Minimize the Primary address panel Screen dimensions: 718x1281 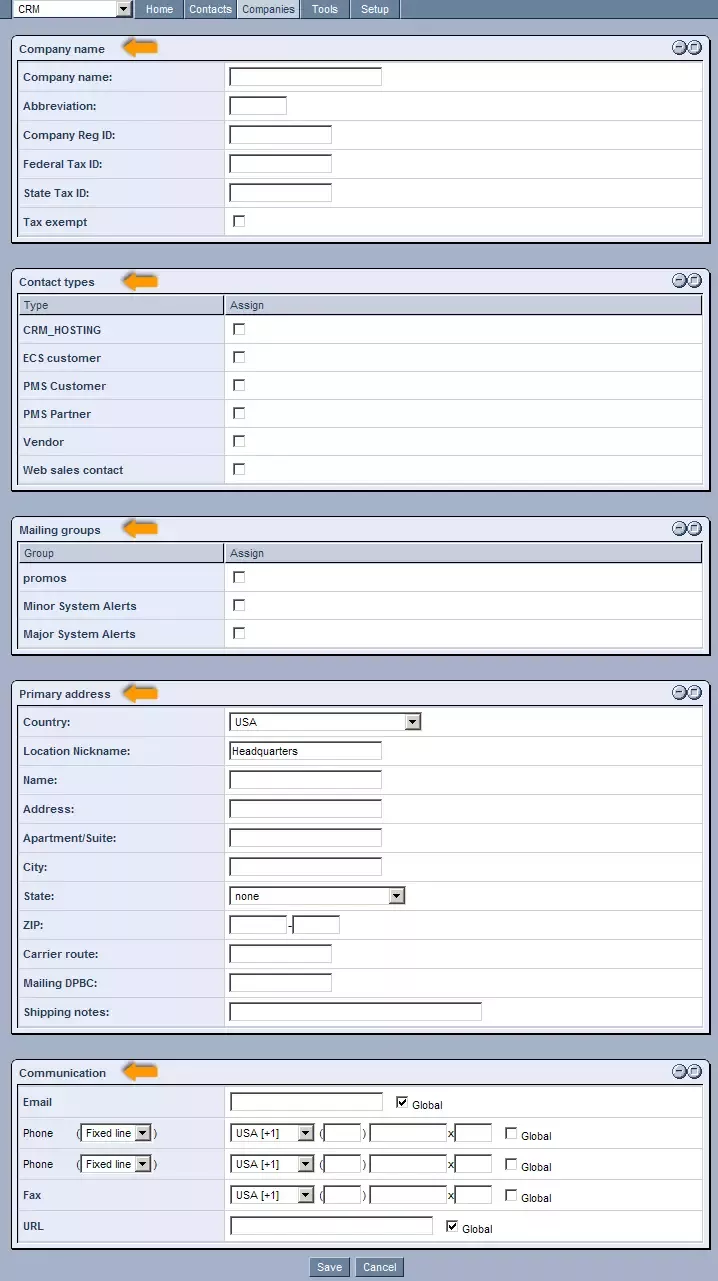coord(679,692)
